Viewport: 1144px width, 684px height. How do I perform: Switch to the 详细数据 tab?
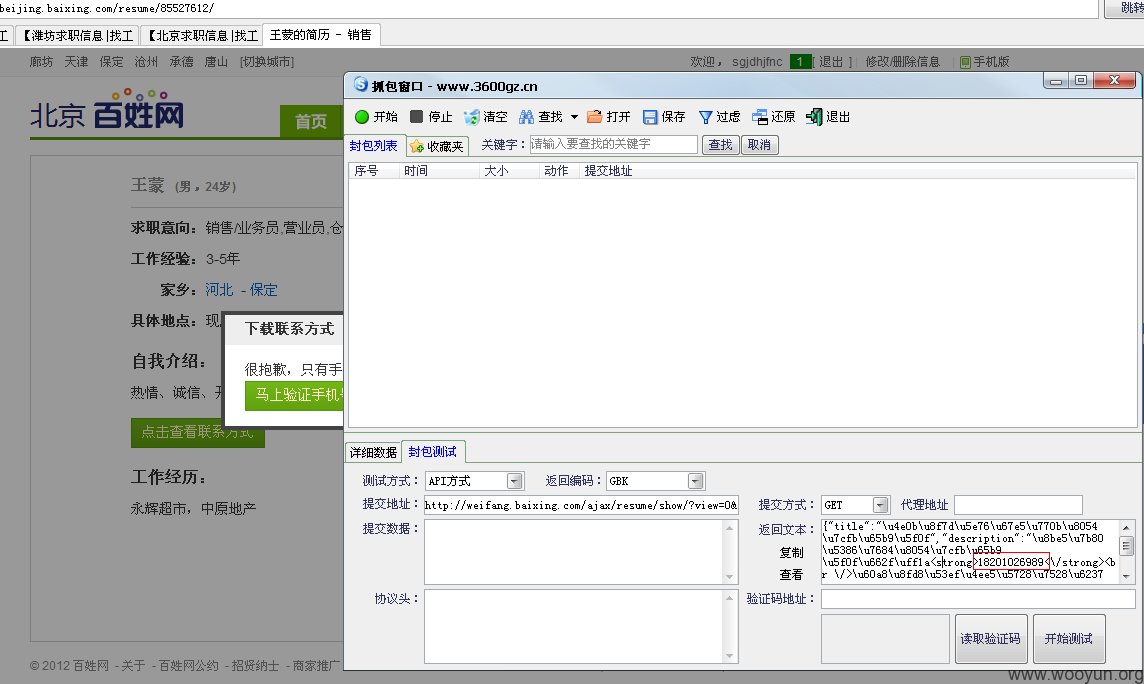tap(373, 453)
